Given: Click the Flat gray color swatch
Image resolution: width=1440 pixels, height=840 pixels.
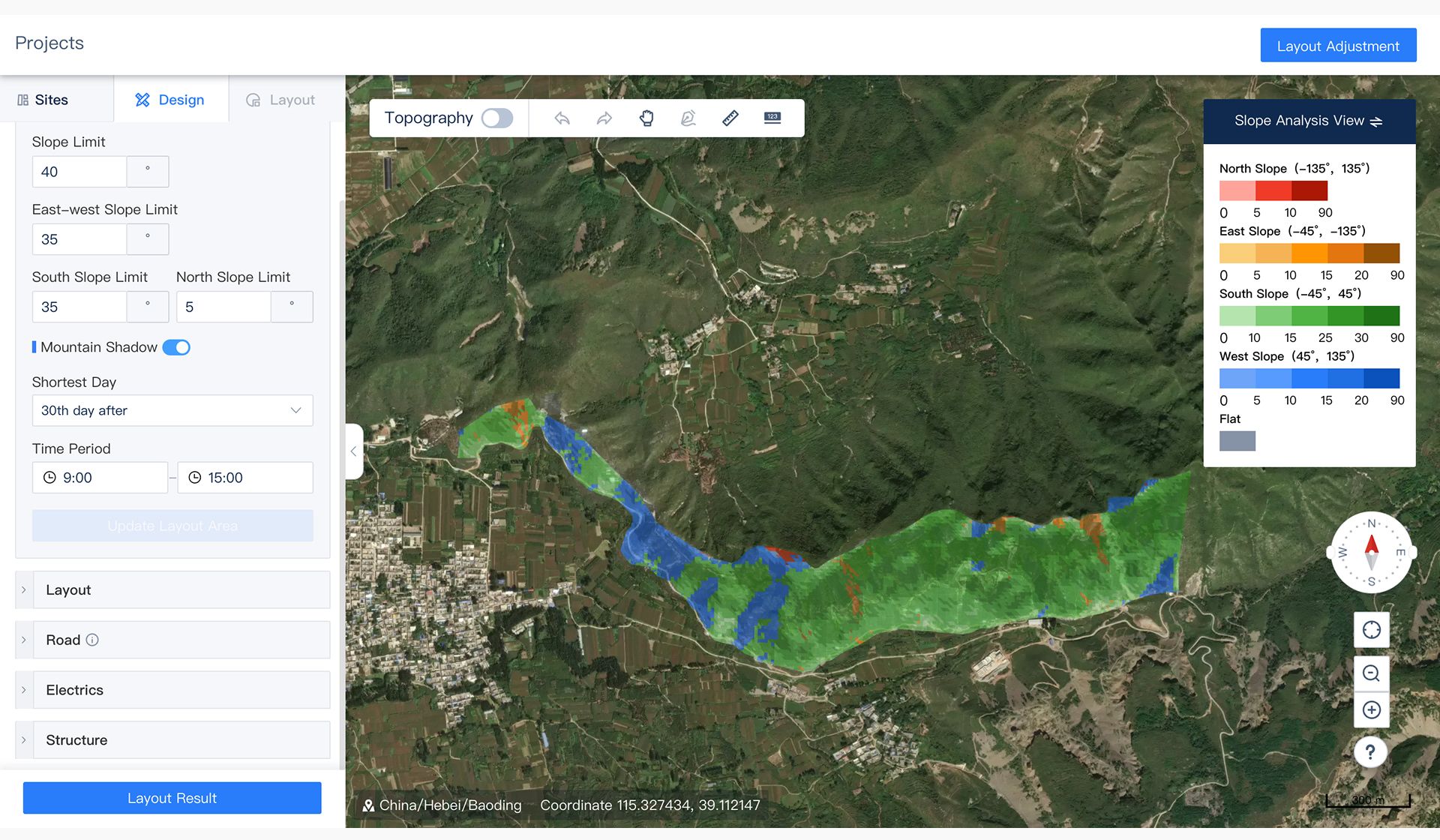Looking at the screenshot, I should (1237, 441).
